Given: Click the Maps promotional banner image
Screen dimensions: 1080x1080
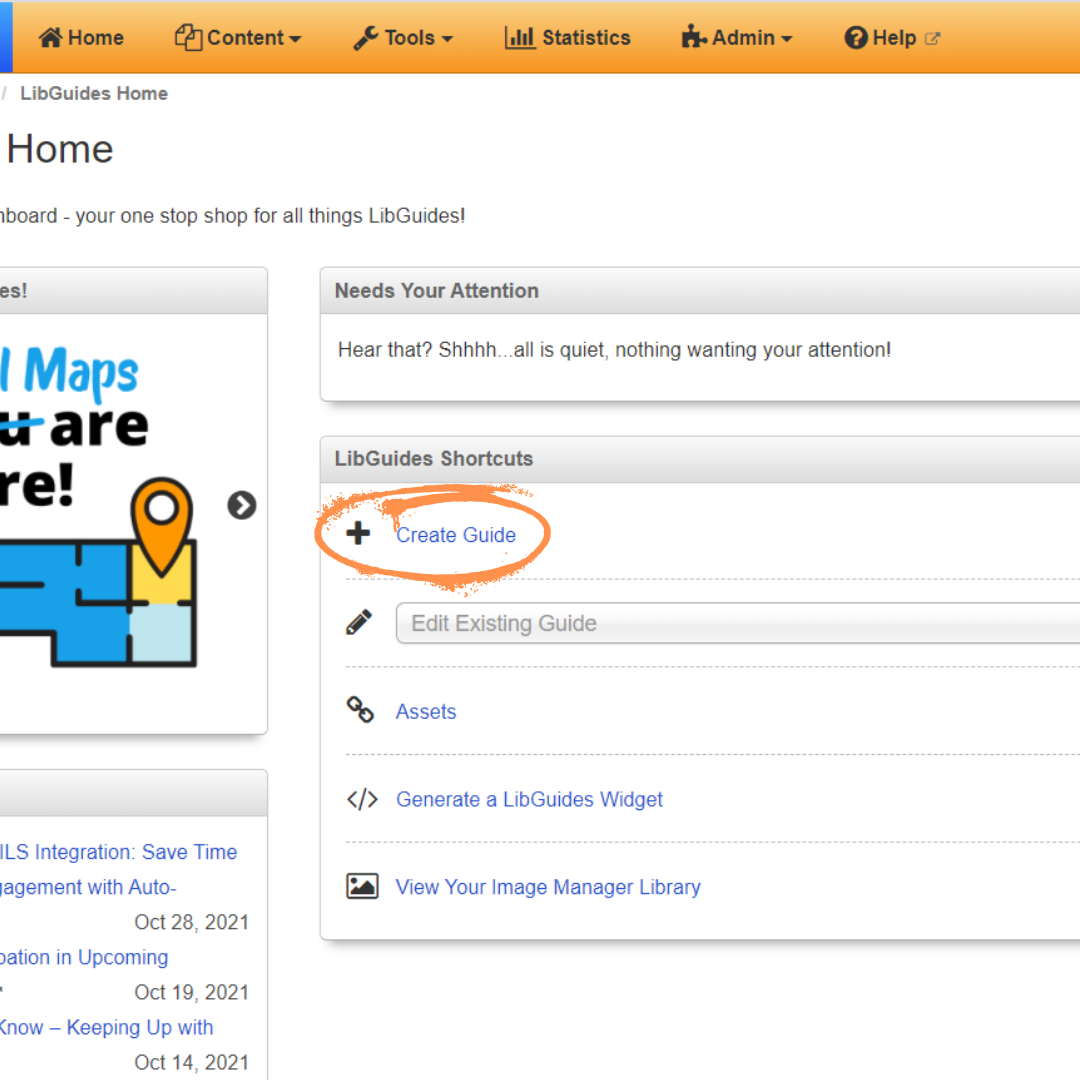Looking at the screenshot, I should (x=98, y=506).
